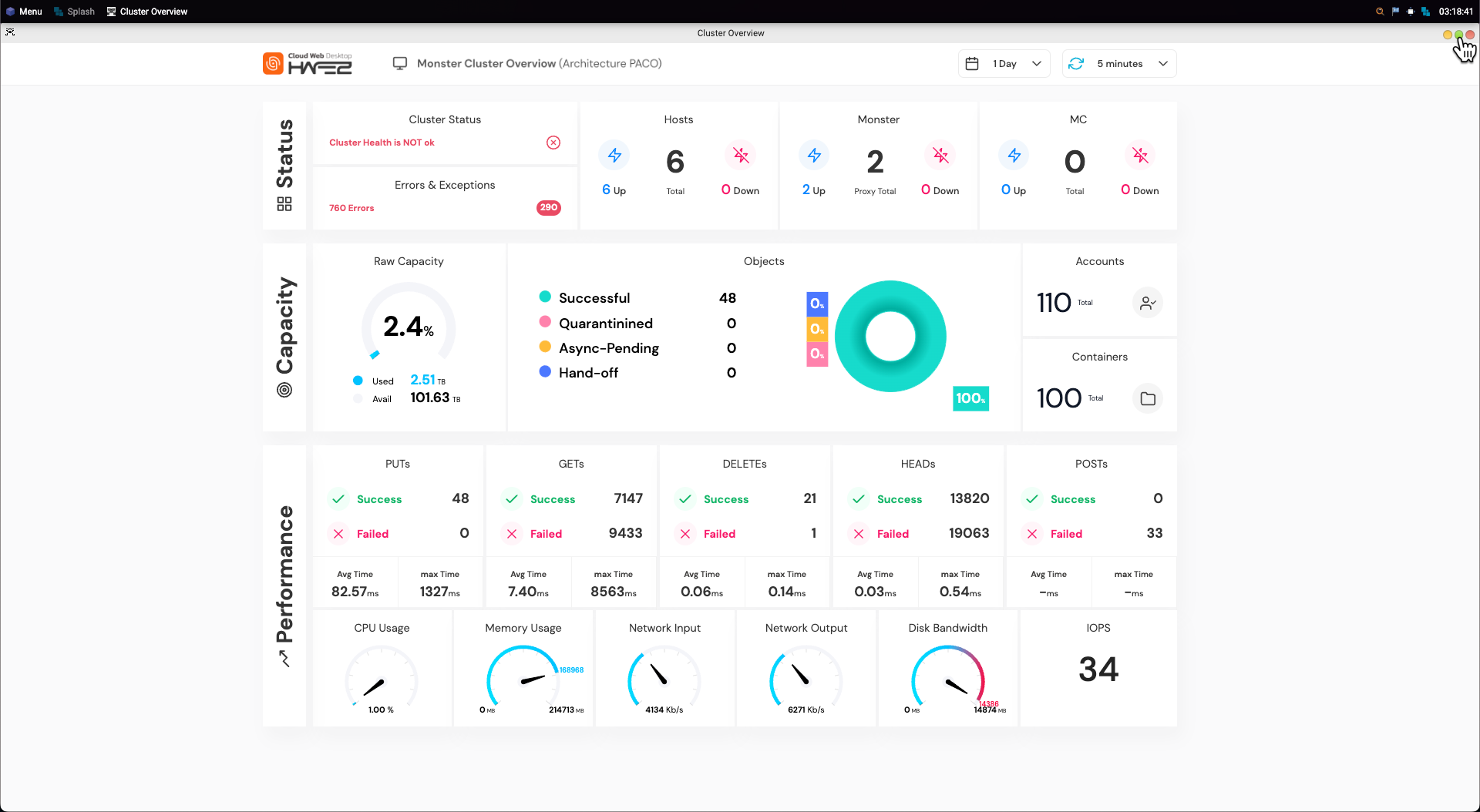Viewport: 1480px width, 812px height.
Task: Click the 290 exceptions badge
Action: tap(548, 207)
